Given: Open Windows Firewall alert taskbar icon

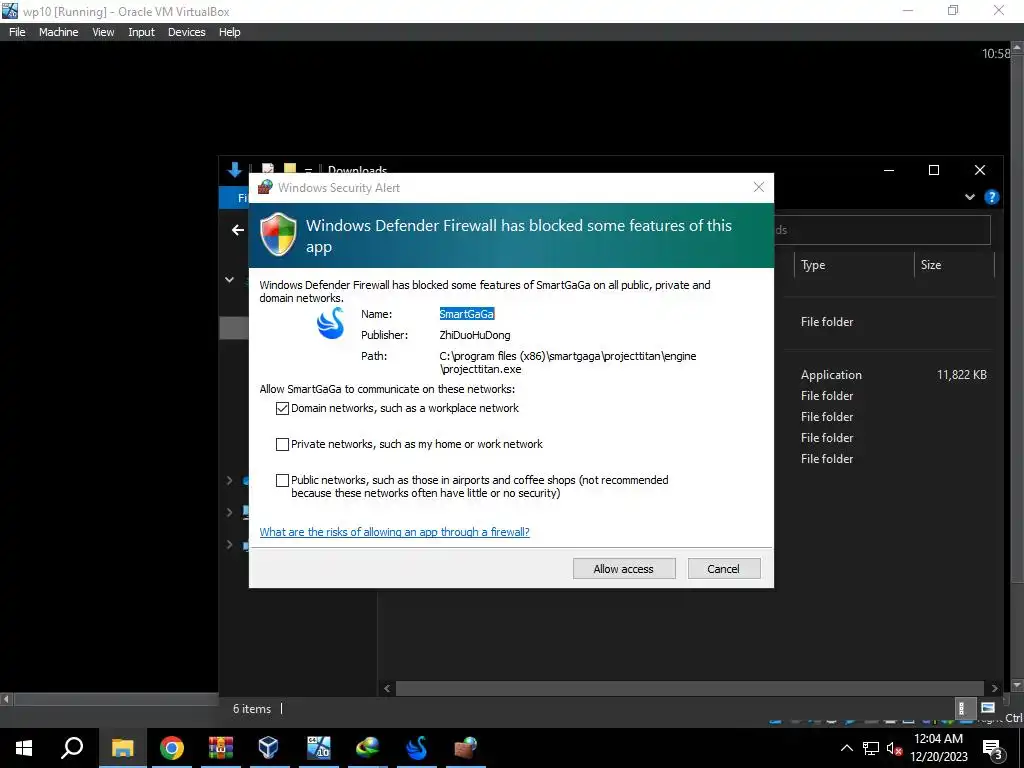Looking at the screenshot, I should click(x=466, y=748).
